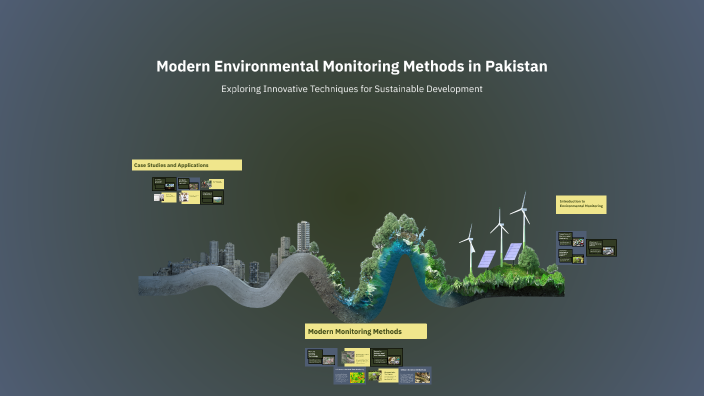Screen dimensions: 704x396
Task: Open Monitoring Methods yellow slide with aerial photo
Action: click(356, 357)
